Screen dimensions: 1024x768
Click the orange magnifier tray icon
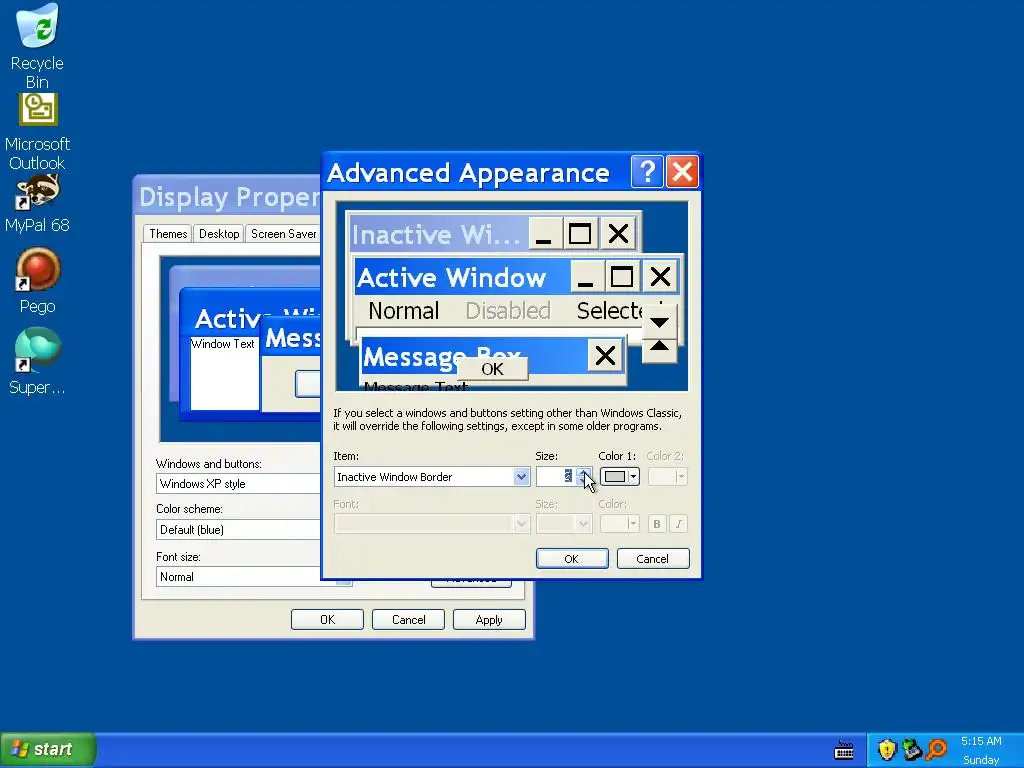(x=936, y=750)
